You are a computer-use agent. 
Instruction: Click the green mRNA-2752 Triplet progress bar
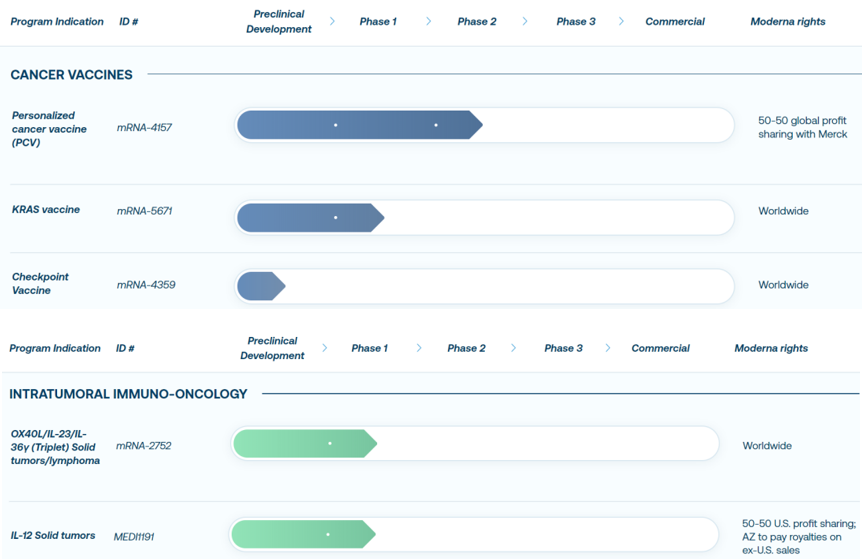tap(304, 443)
